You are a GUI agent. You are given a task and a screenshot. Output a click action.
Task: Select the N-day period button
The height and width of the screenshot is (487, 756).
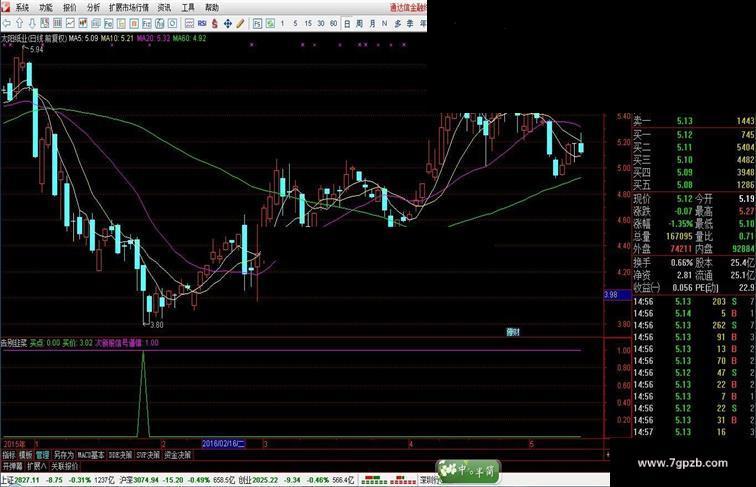[x=384, y=23]
